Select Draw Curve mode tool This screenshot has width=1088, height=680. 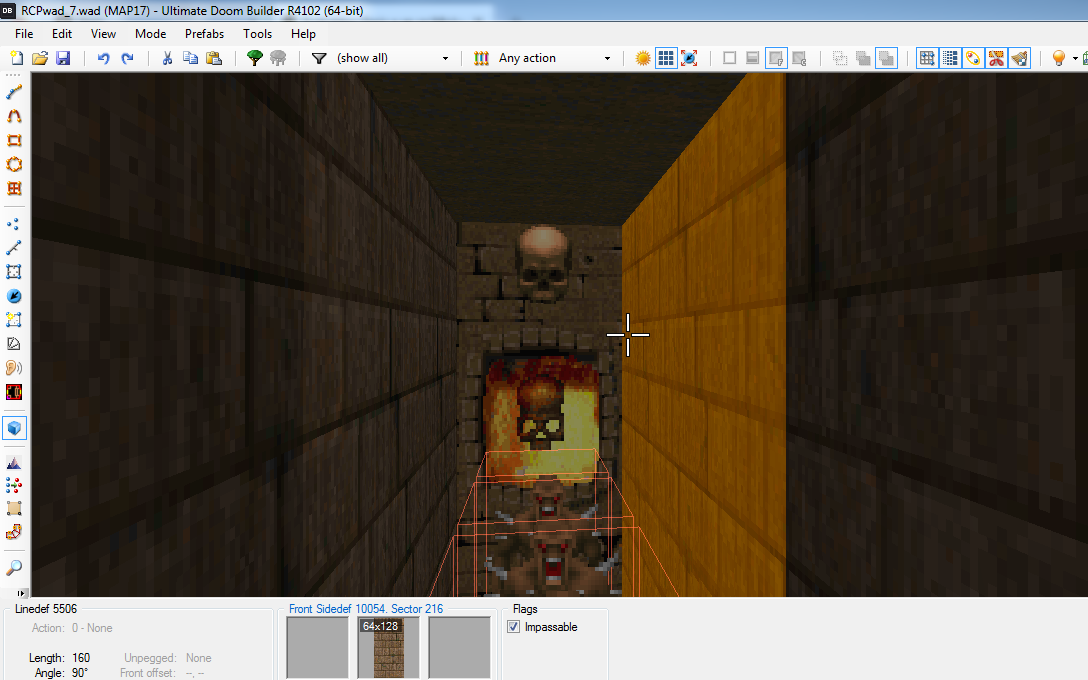(14, 116)
